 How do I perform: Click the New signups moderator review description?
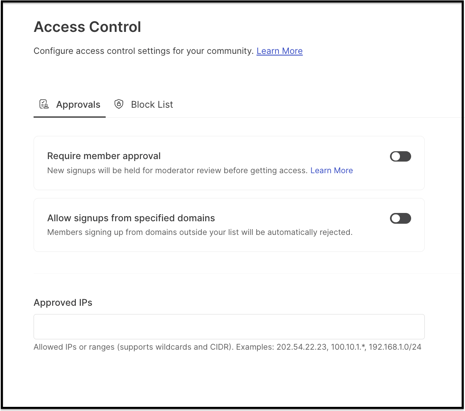pyautogui.click(x=177, y=170)
